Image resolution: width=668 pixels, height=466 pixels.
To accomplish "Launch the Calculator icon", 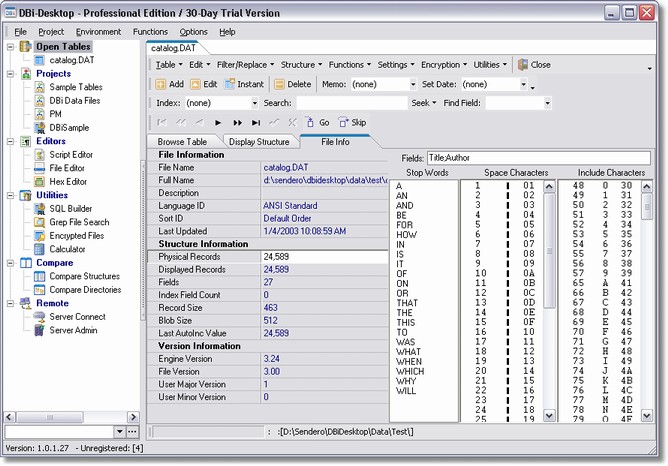I will (x=40, y=249).
